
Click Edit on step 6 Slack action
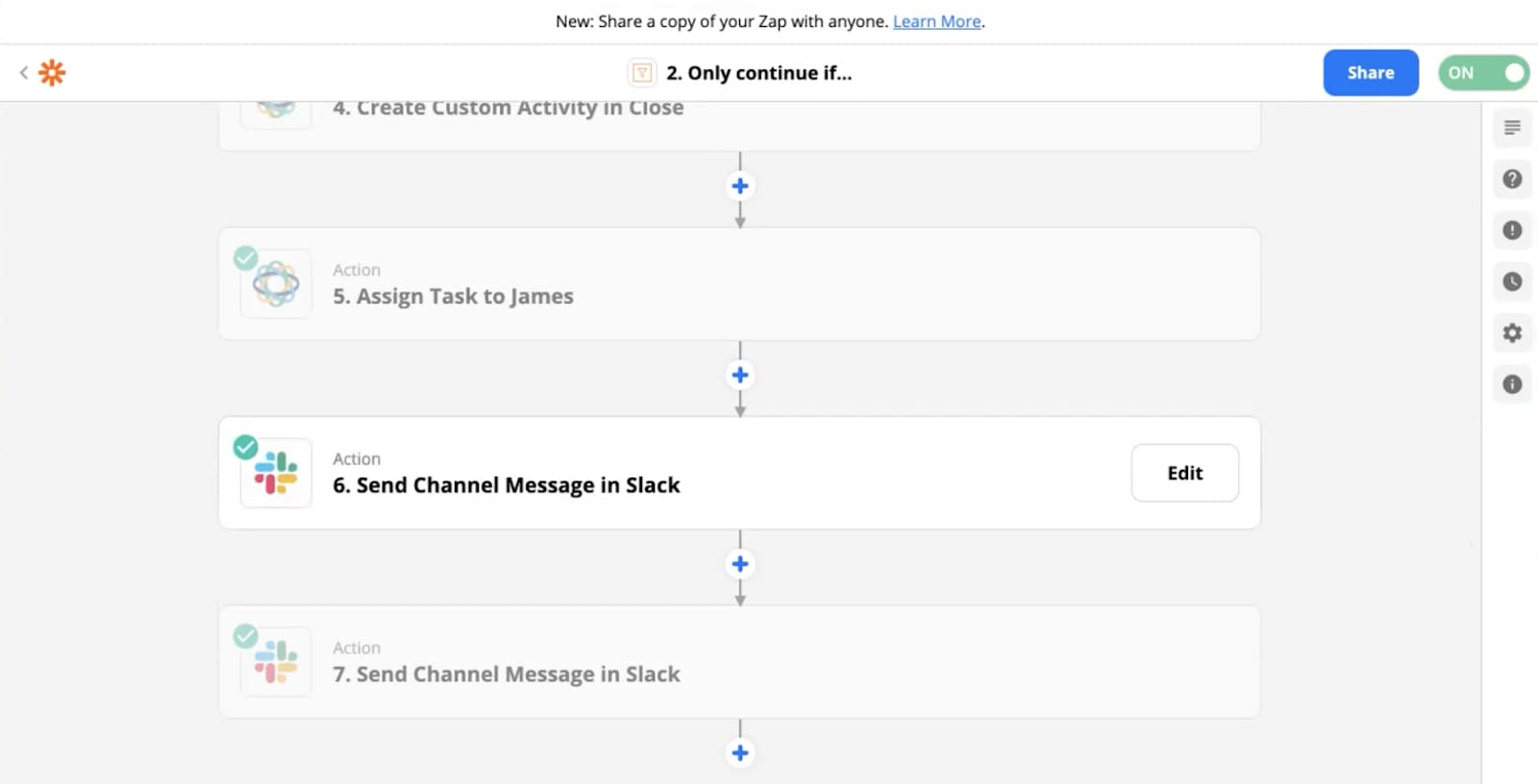pyautogui.click(x=1184, y=473)
